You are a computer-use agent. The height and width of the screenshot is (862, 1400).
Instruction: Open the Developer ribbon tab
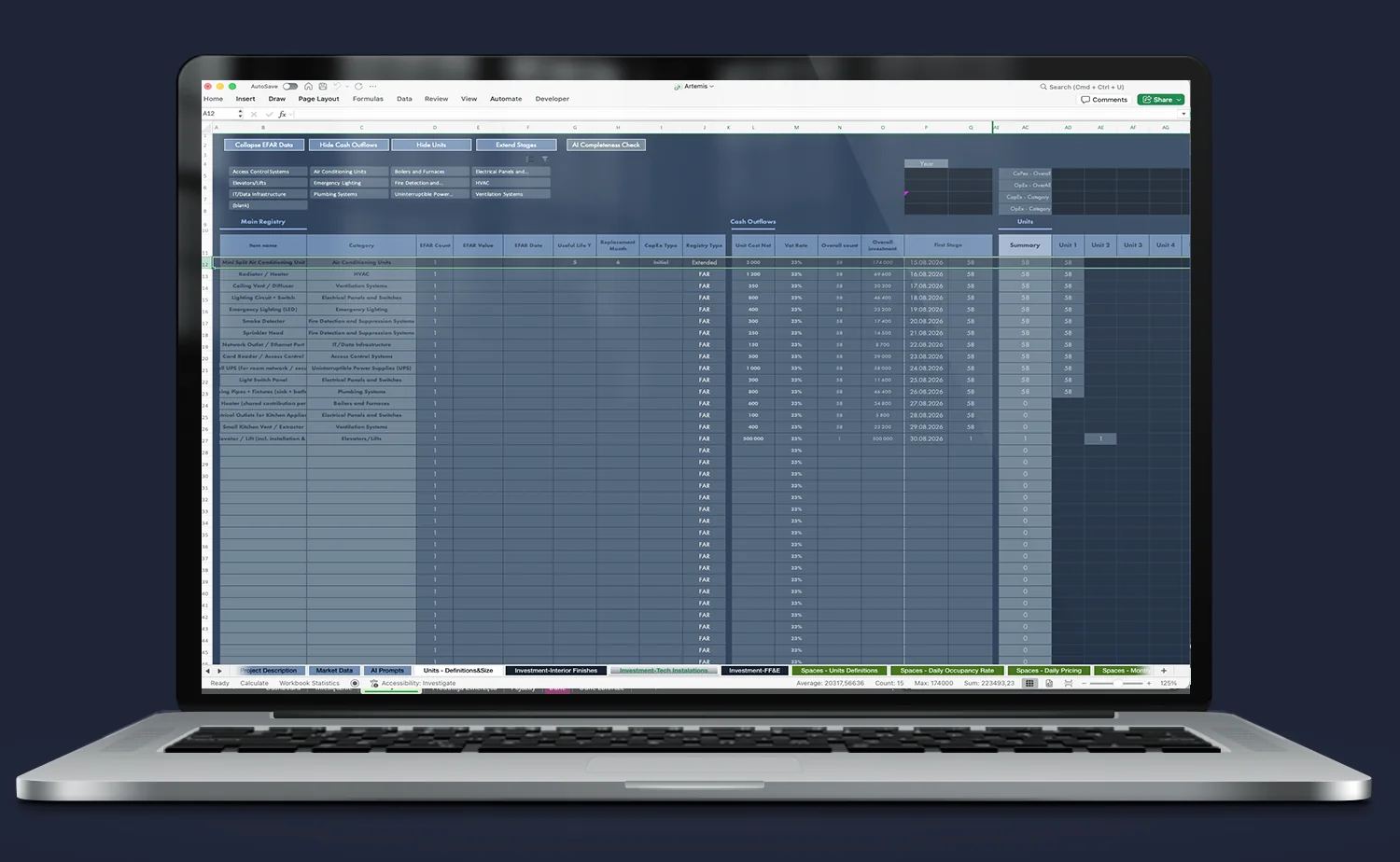(552, 99)
